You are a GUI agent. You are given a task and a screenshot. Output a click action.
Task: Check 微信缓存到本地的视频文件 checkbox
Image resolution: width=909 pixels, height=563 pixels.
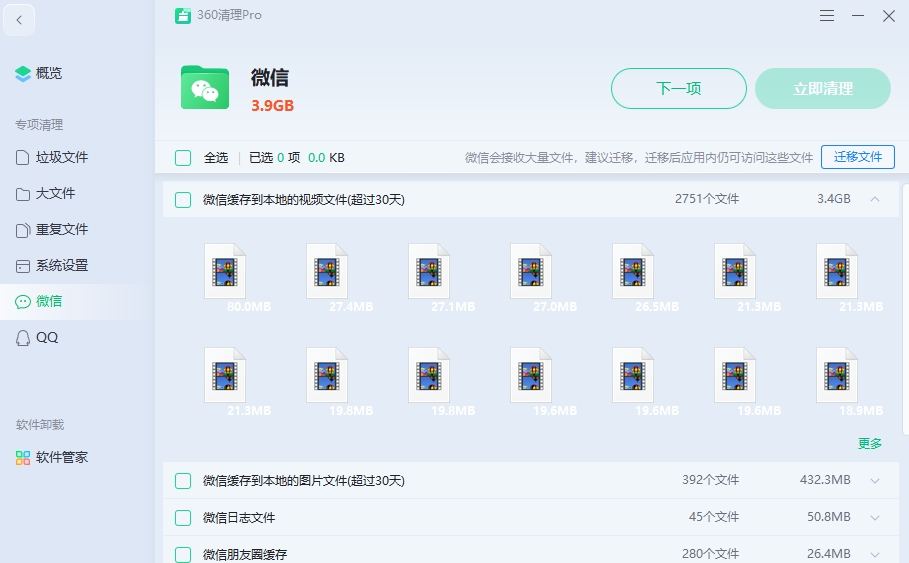click(x=183, y=200)
